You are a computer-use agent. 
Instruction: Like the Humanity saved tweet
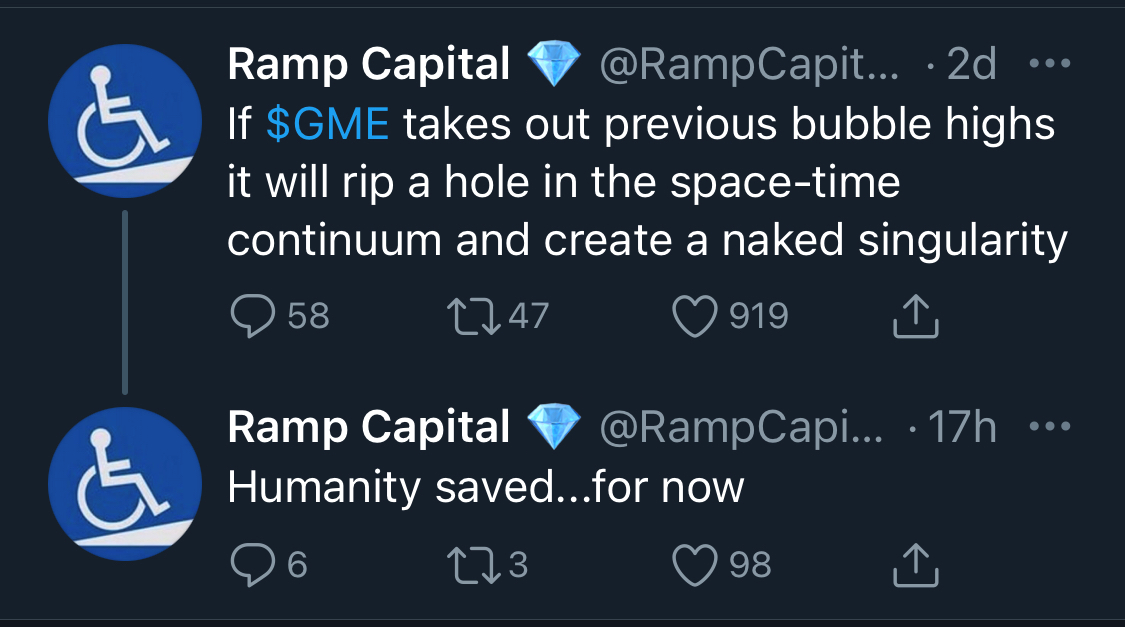click(692, 566)
